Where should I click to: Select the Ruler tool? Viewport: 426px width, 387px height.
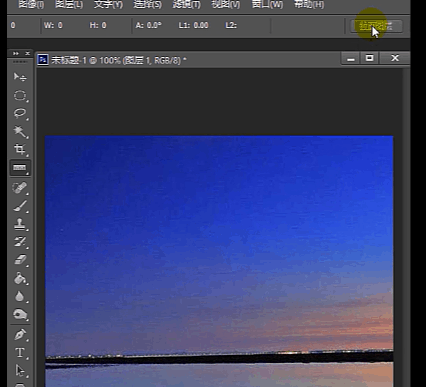[x=20, y=168]
